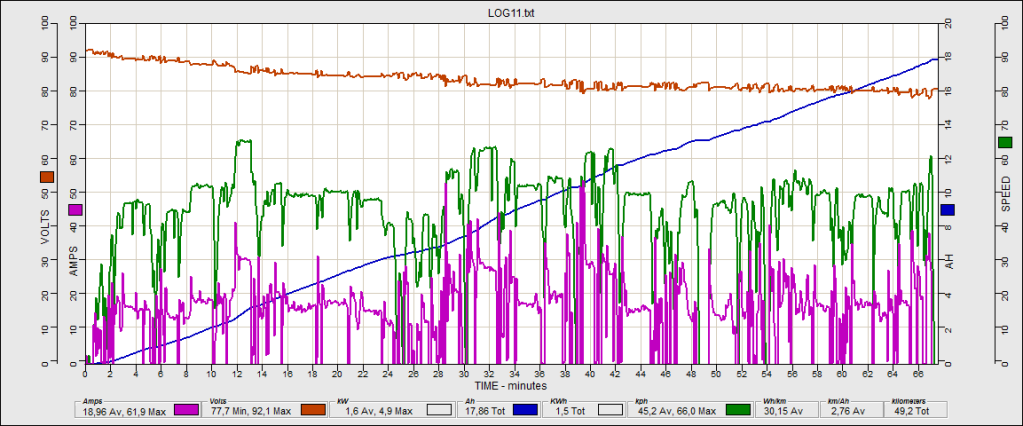Select the '77,7 Min, 92,1 Max' Volts value
Screen dimensions: 1023x426
point(252,411)
